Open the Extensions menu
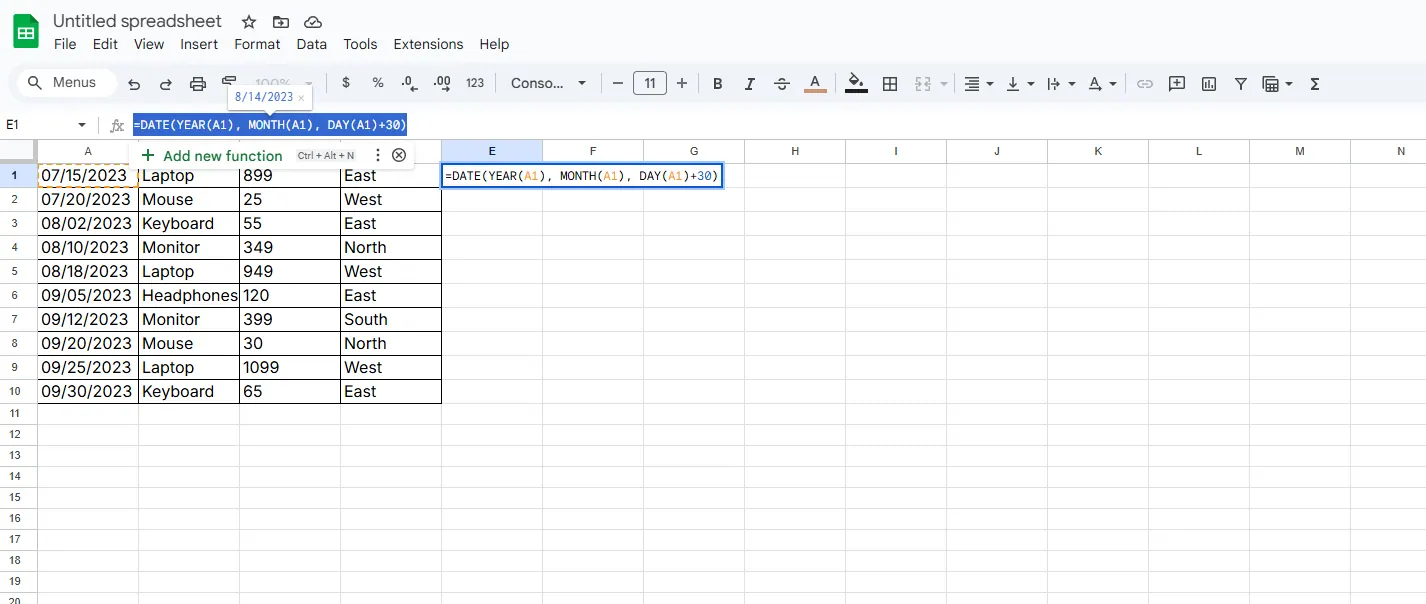Screen dimensions: 1426x604 pyautogui.click(x=428, y=44)
